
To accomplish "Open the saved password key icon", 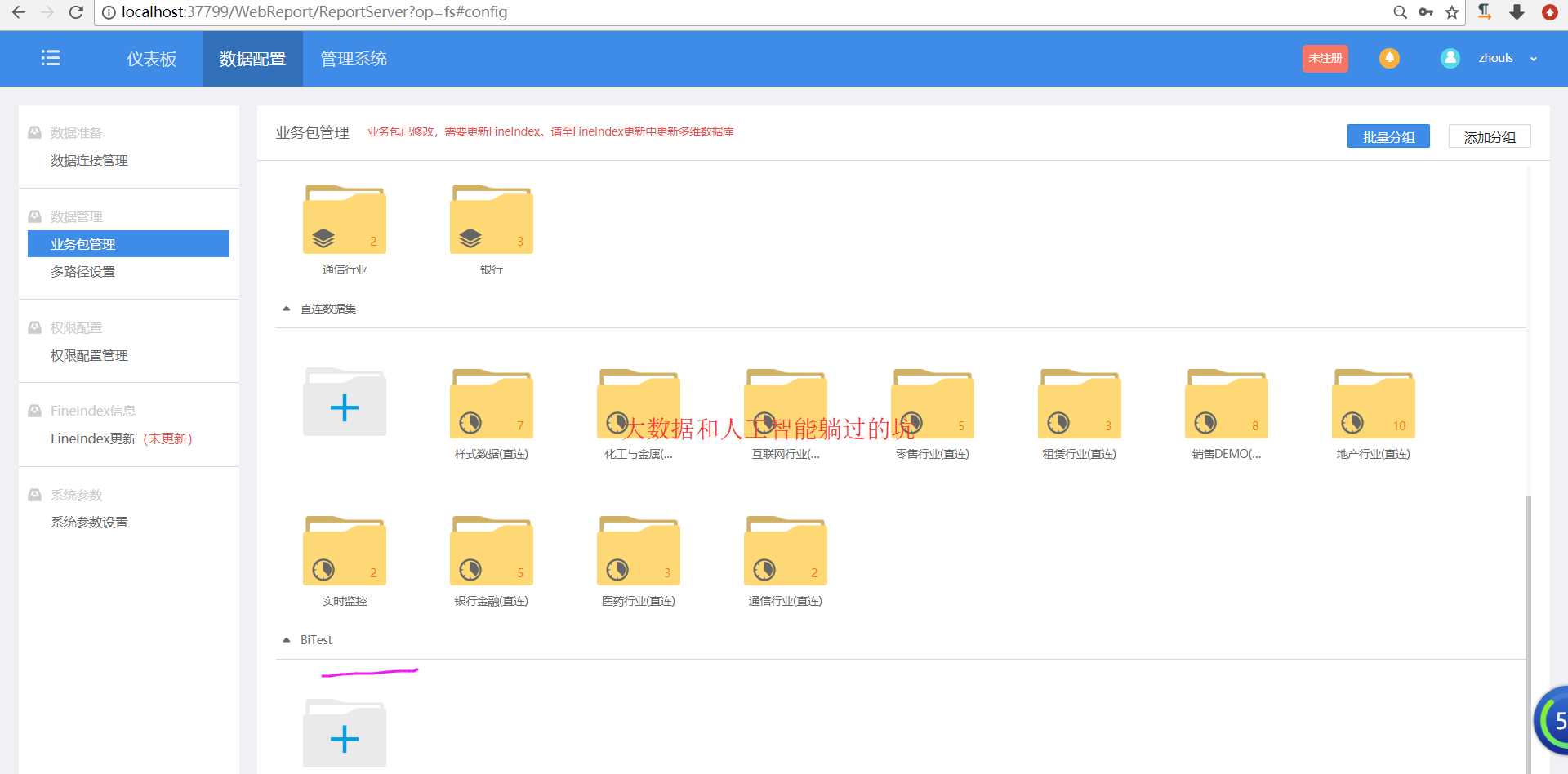I will pos(1426,12).
